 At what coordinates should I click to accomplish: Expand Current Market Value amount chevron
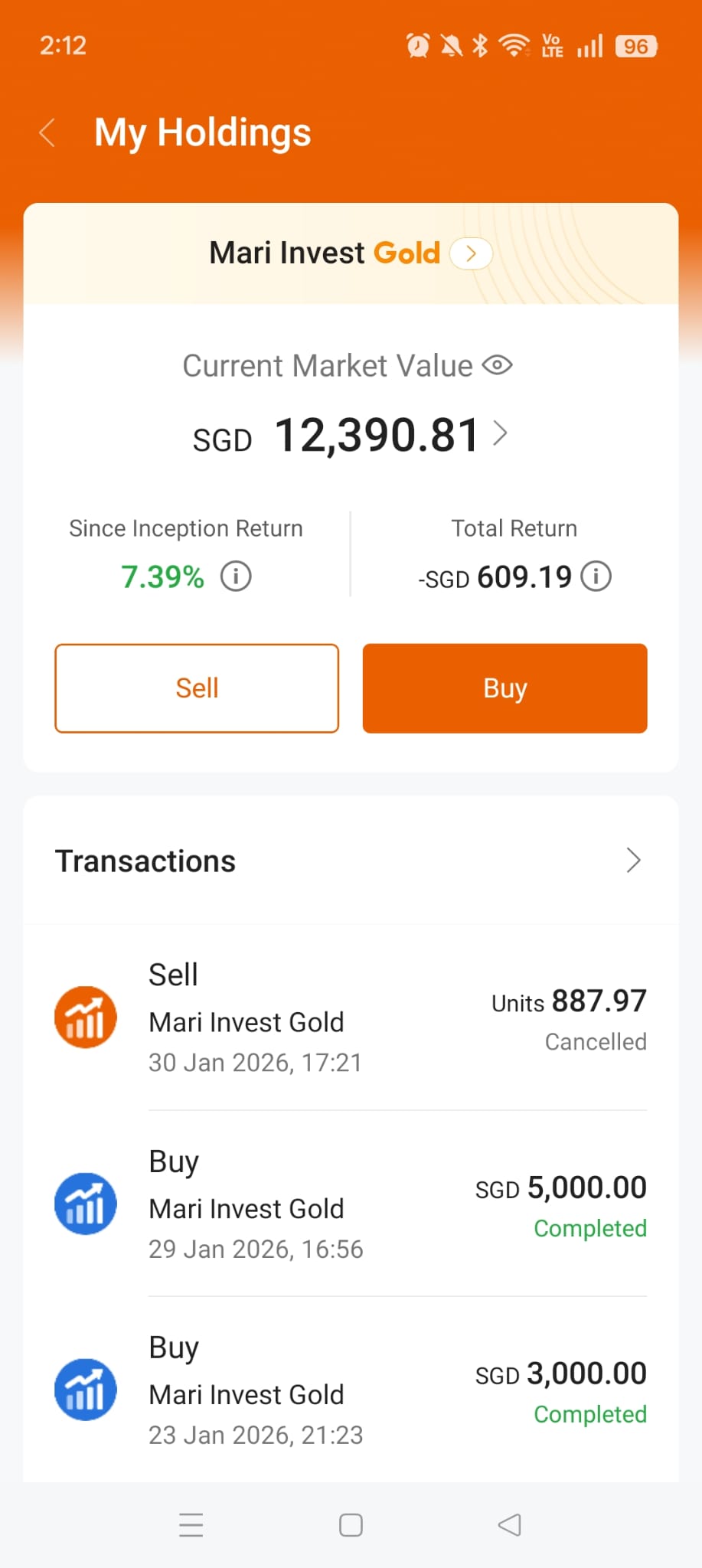[500, 433]
